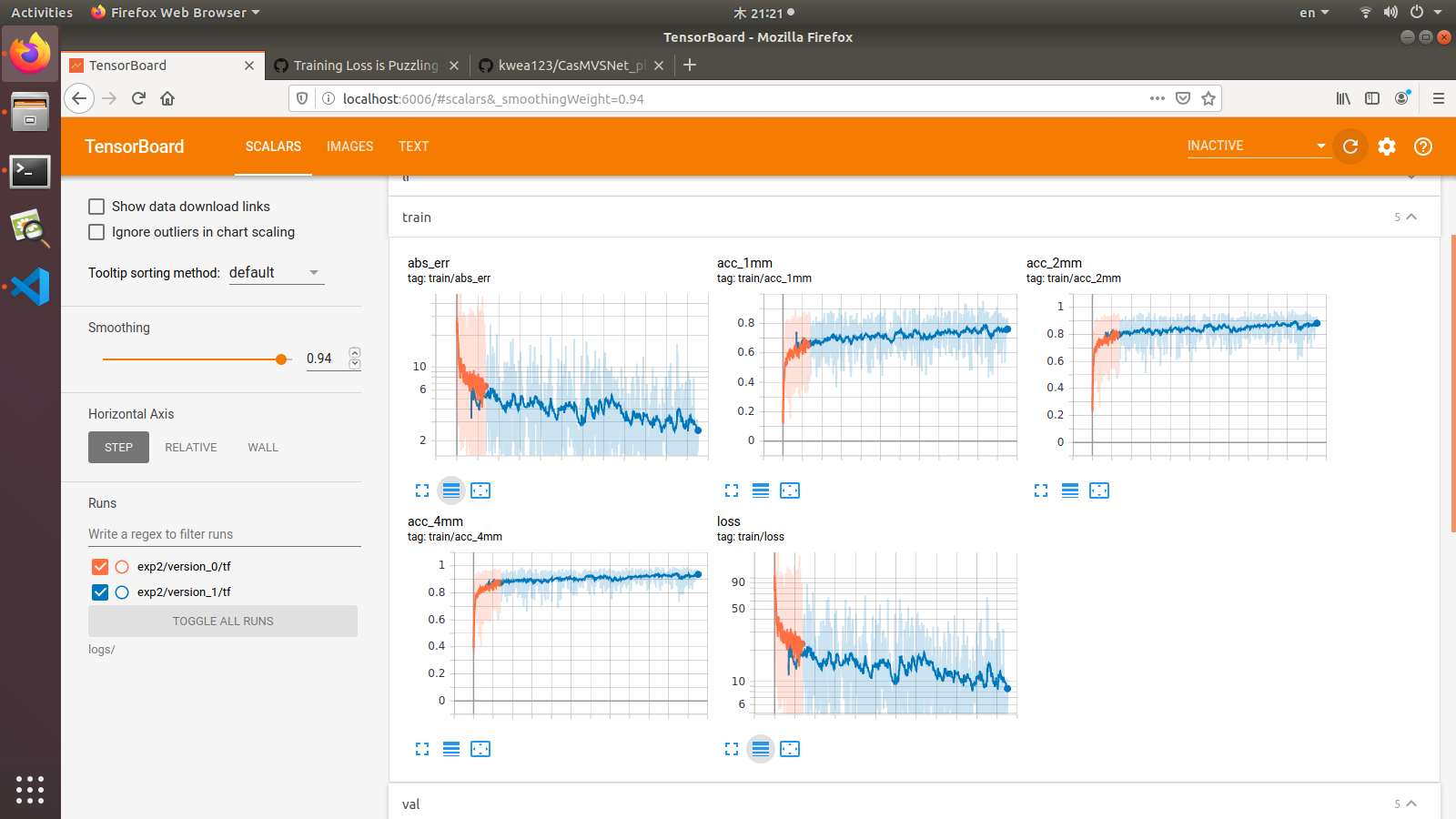Toggle y-axis log scale for acc_1mm chart
1456x819 pixels.
761,490
